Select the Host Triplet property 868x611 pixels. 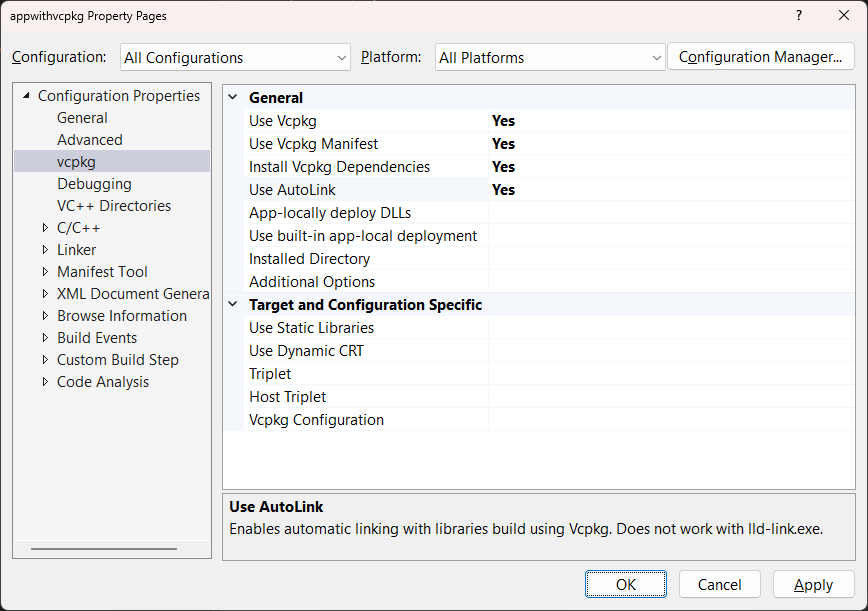(x=287, y=397)
